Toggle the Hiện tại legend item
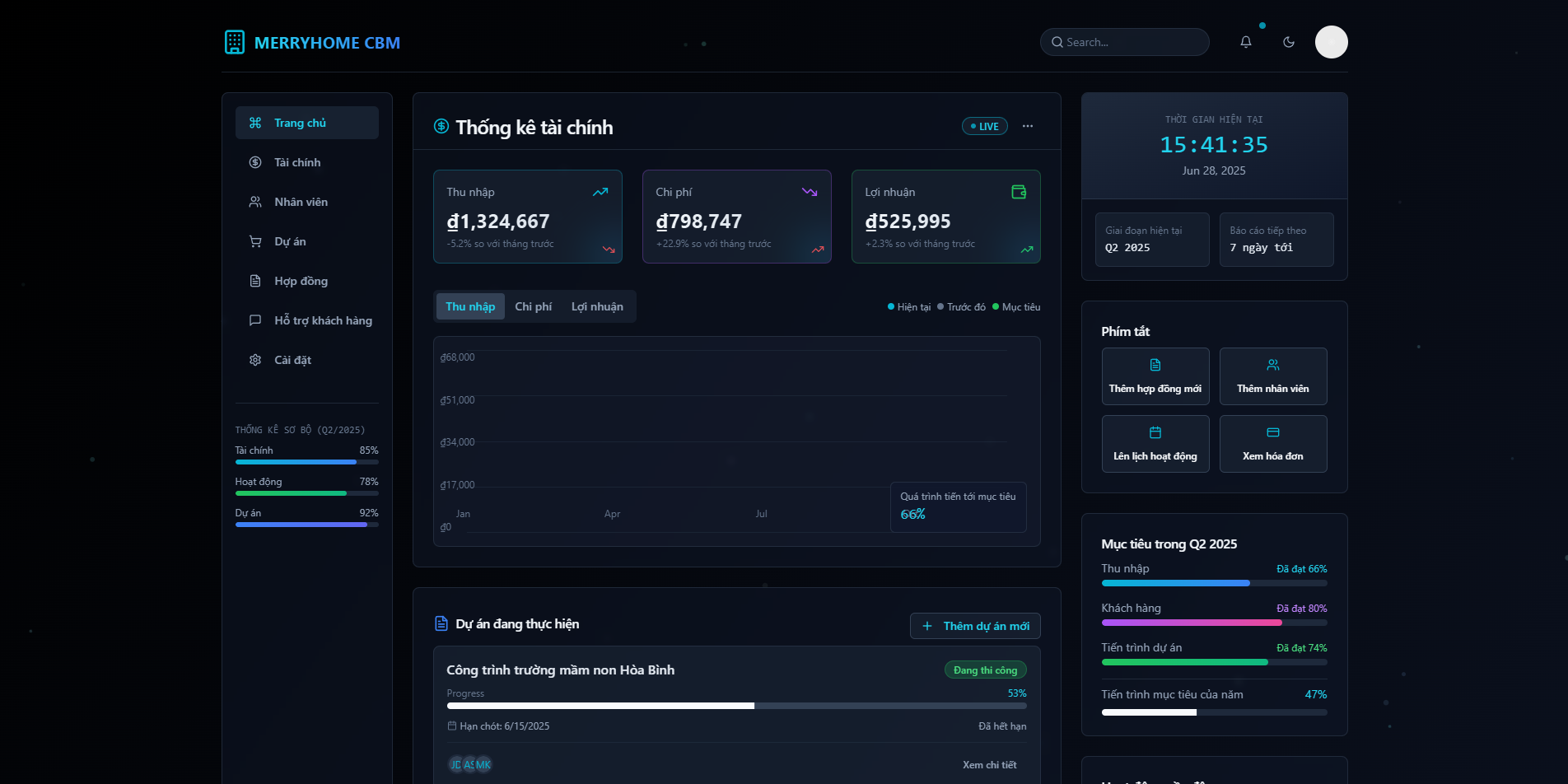The image size is (1568, 784). 909,307
